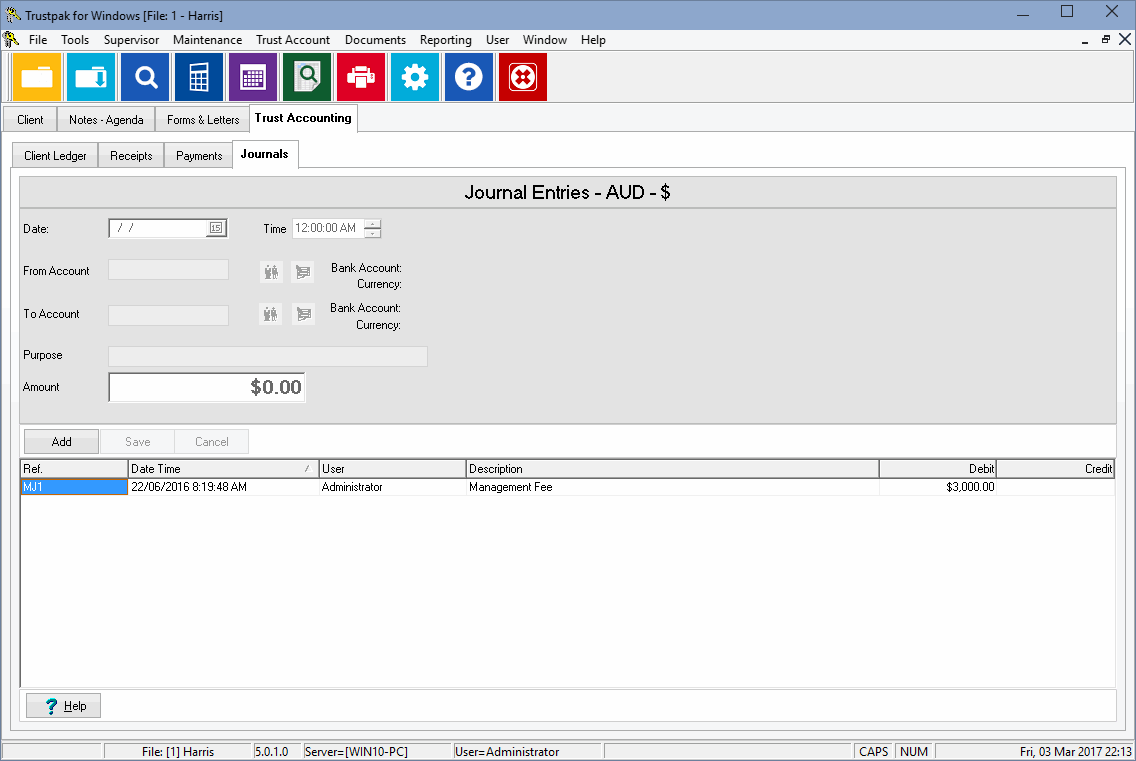The height and width of the screenshot is (761, 1136).
Task: Click the Add button
Action: coord(62,442)
